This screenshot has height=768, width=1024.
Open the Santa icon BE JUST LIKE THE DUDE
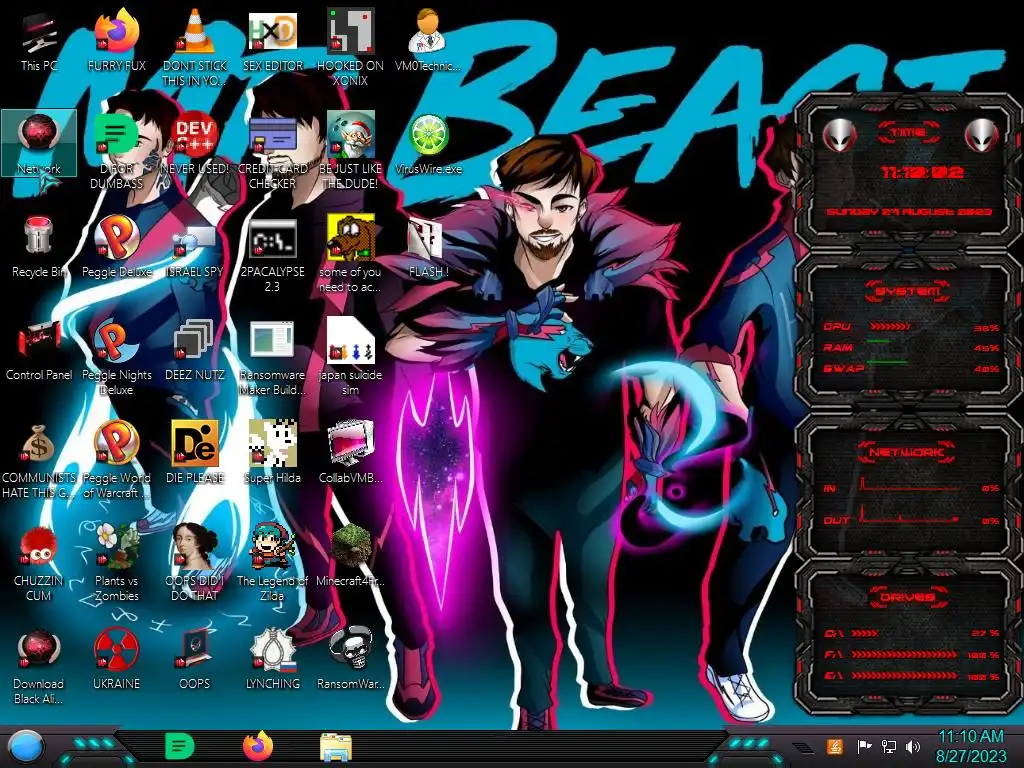[x=351, y=149]
